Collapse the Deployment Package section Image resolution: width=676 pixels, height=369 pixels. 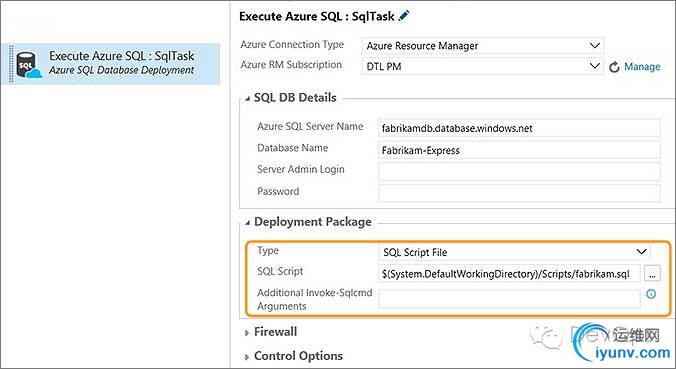click(247, 223)
